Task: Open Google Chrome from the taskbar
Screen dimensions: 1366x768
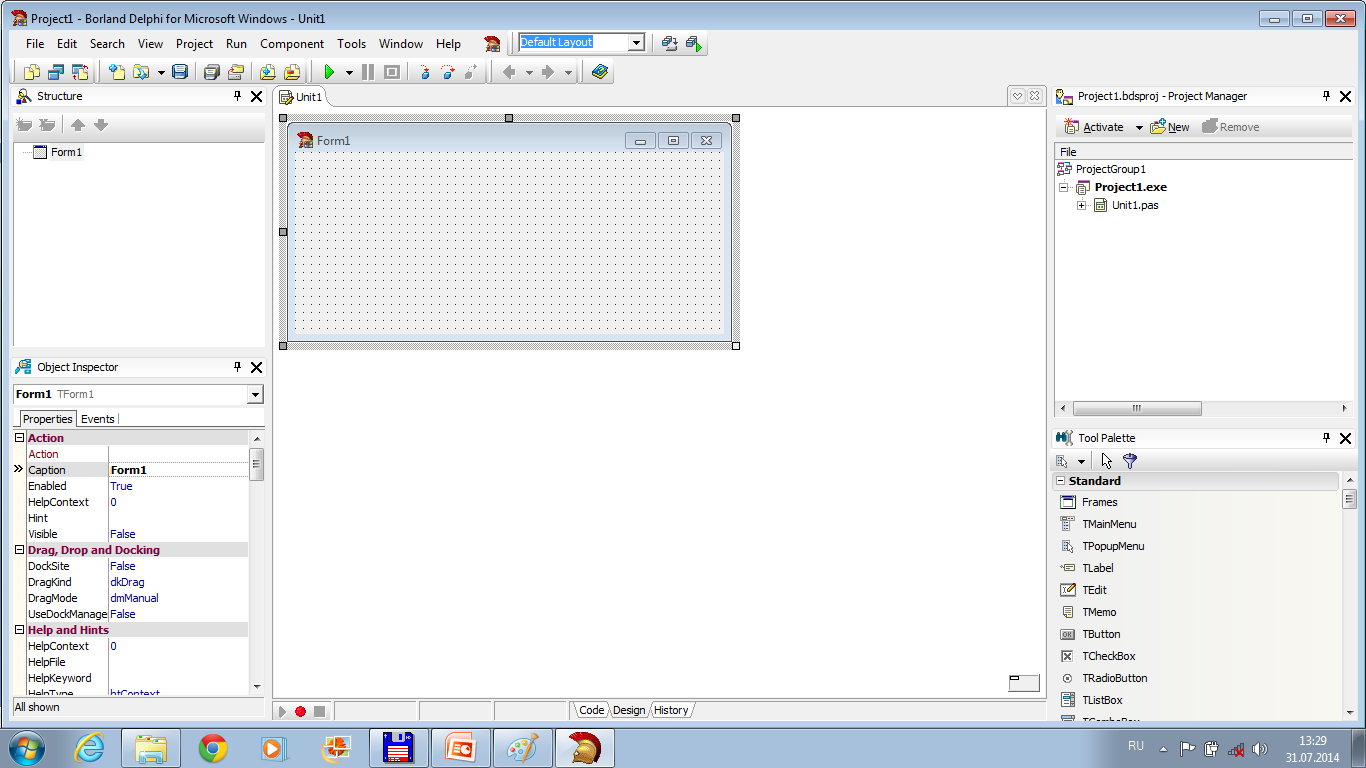Action: pyautogui.click(x=212, y=748)
